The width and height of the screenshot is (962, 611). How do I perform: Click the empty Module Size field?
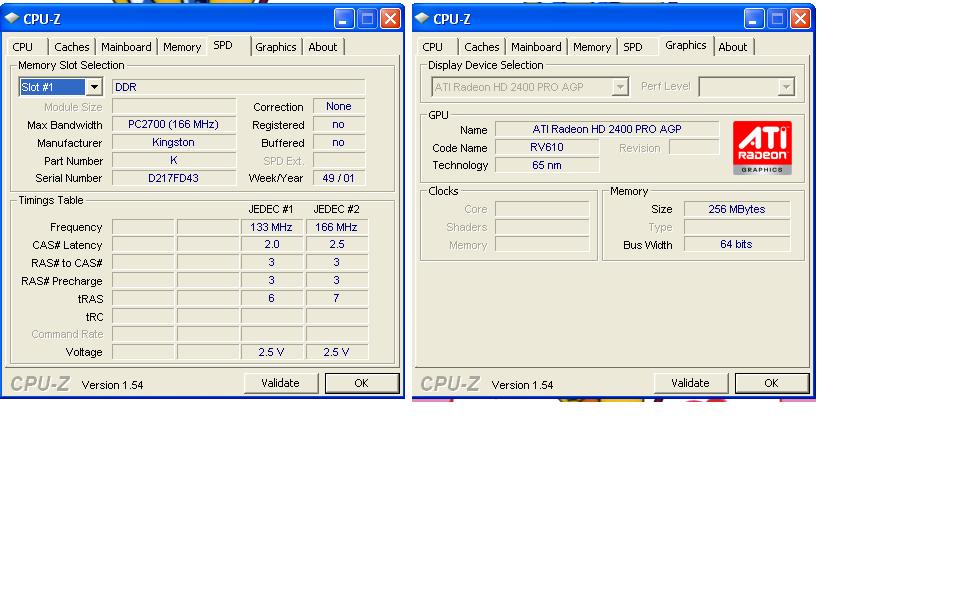pos(174,106)
